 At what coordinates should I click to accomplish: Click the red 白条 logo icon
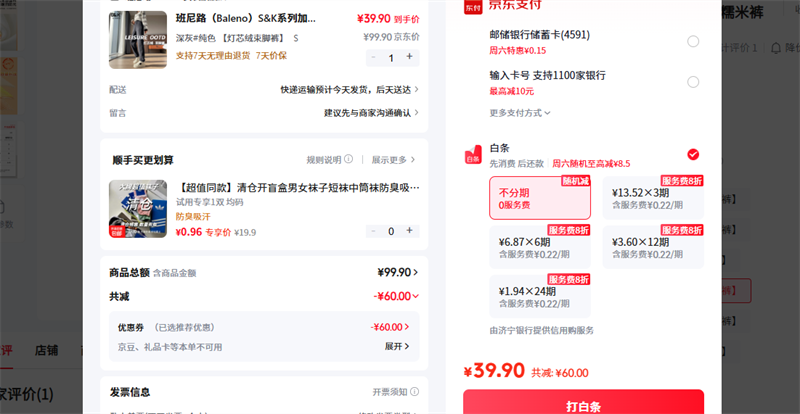(473, 155)
